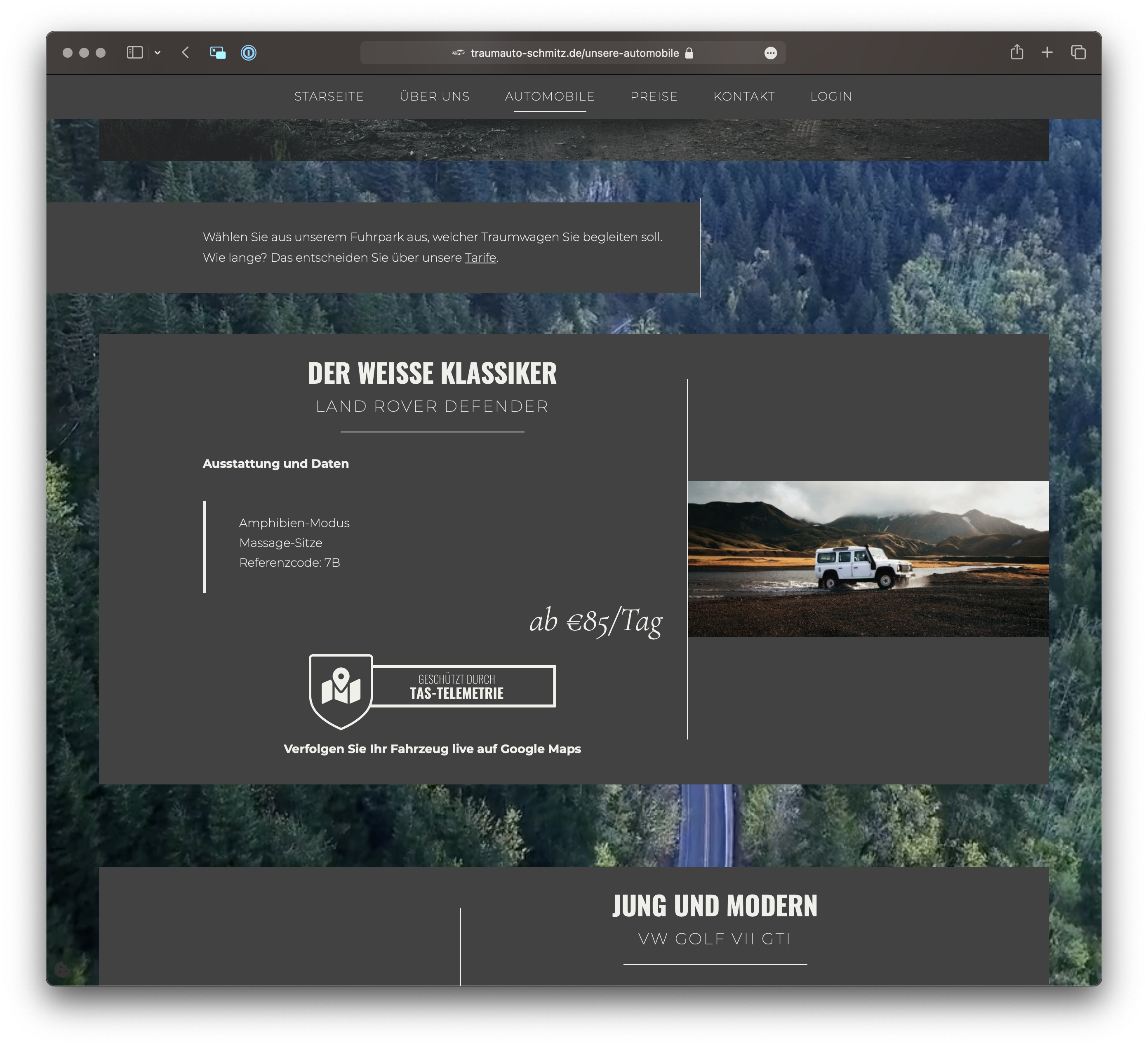The image size is (1148, 1047).
Task: Click the site favicon in address bar
Action: (x=458, y=53)
